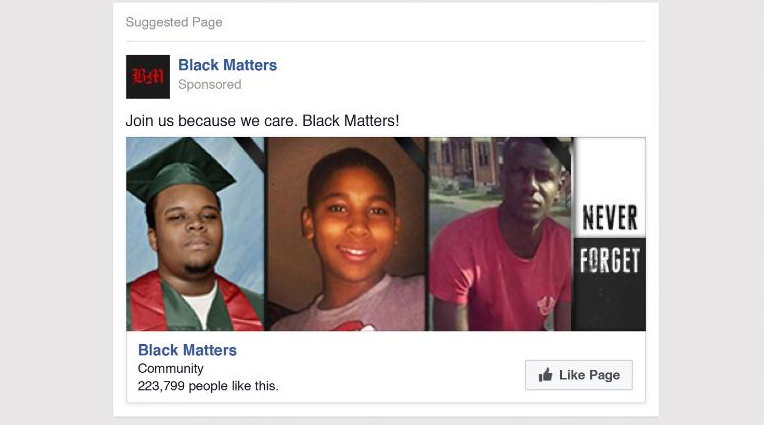The height and width of the screenshot is (425, 764).
Task: Open the photo of the man in the red t-shirt
Action: (x=500, y=234)
